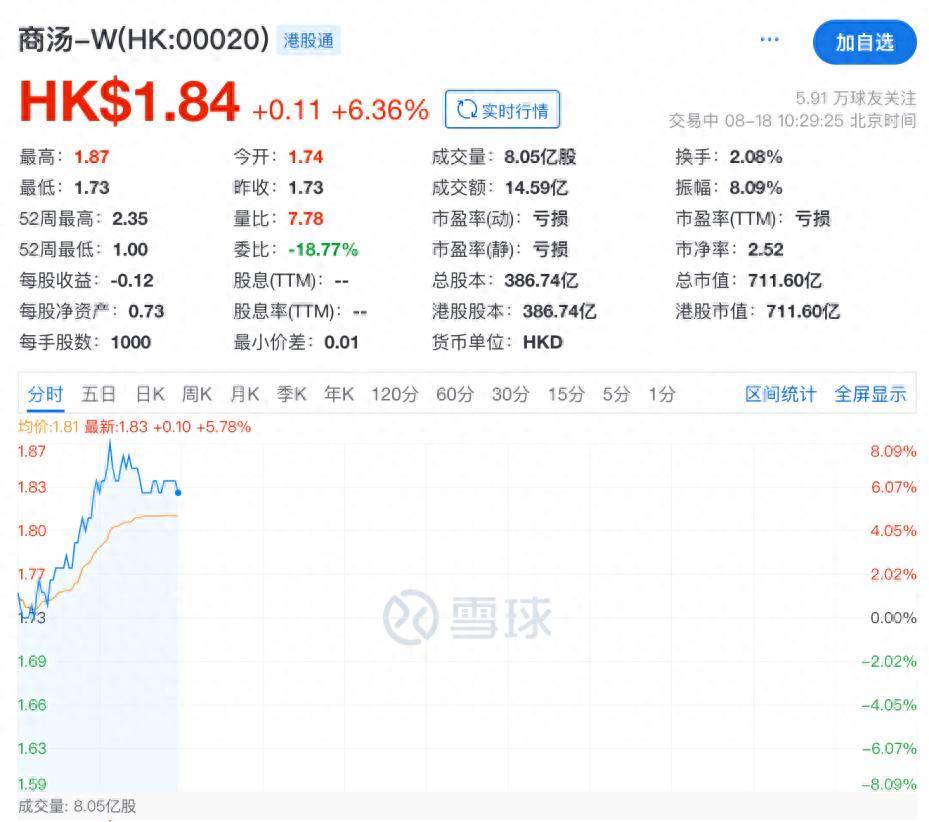This screenshot has height=822, width=929.
Task: Click the 港股股本 value 386.74亿
Action: click(560, 311)
